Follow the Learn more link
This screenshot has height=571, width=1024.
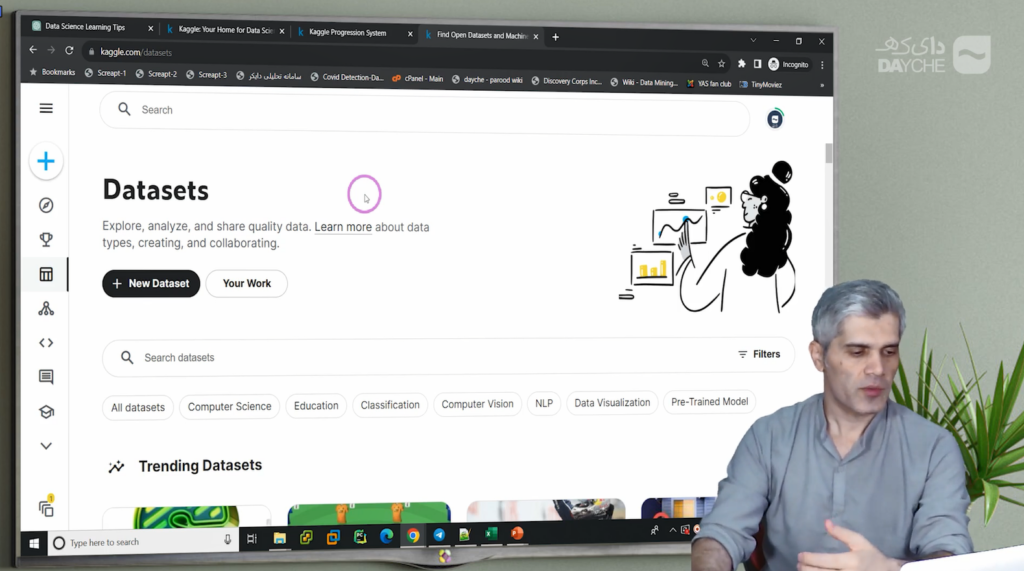tap(343, 227)
